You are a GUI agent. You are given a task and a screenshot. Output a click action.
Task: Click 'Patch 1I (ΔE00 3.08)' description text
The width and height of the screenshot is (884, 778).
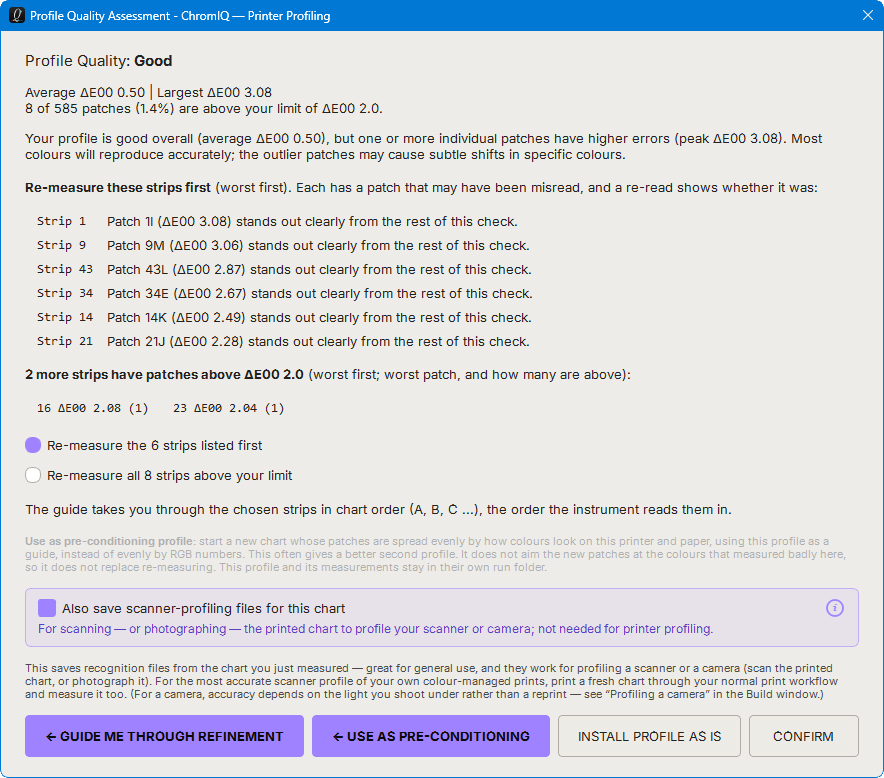(312, 222)
